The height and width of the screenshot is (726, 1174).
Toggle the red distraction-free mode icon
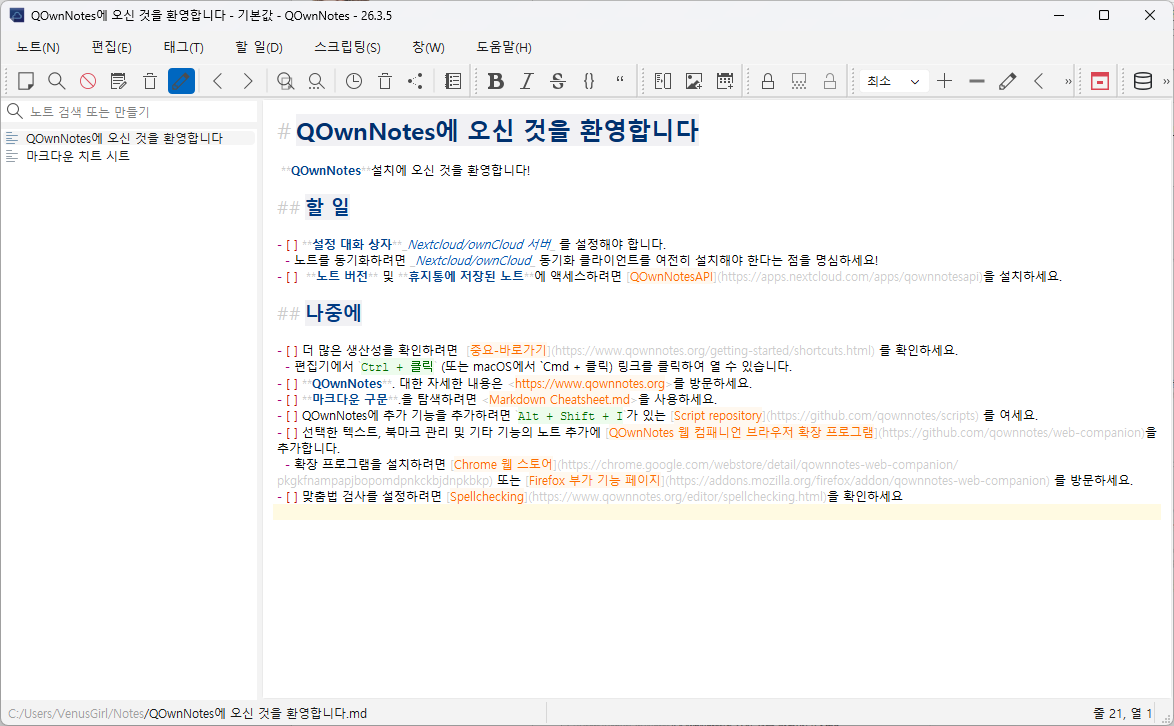pyautogui.click(x=1100, y=81)
